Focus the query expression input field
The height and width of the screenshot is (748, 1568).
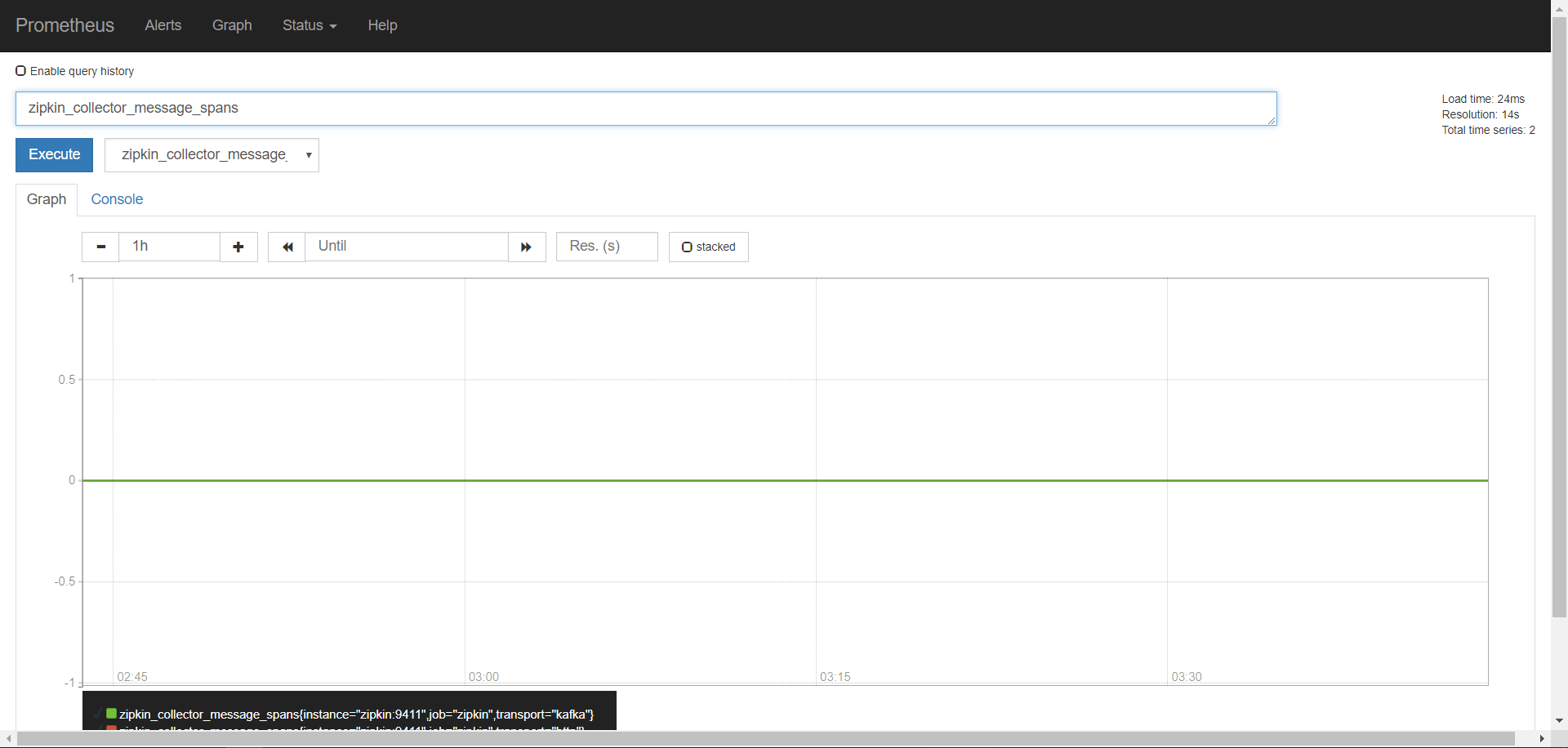646,109
